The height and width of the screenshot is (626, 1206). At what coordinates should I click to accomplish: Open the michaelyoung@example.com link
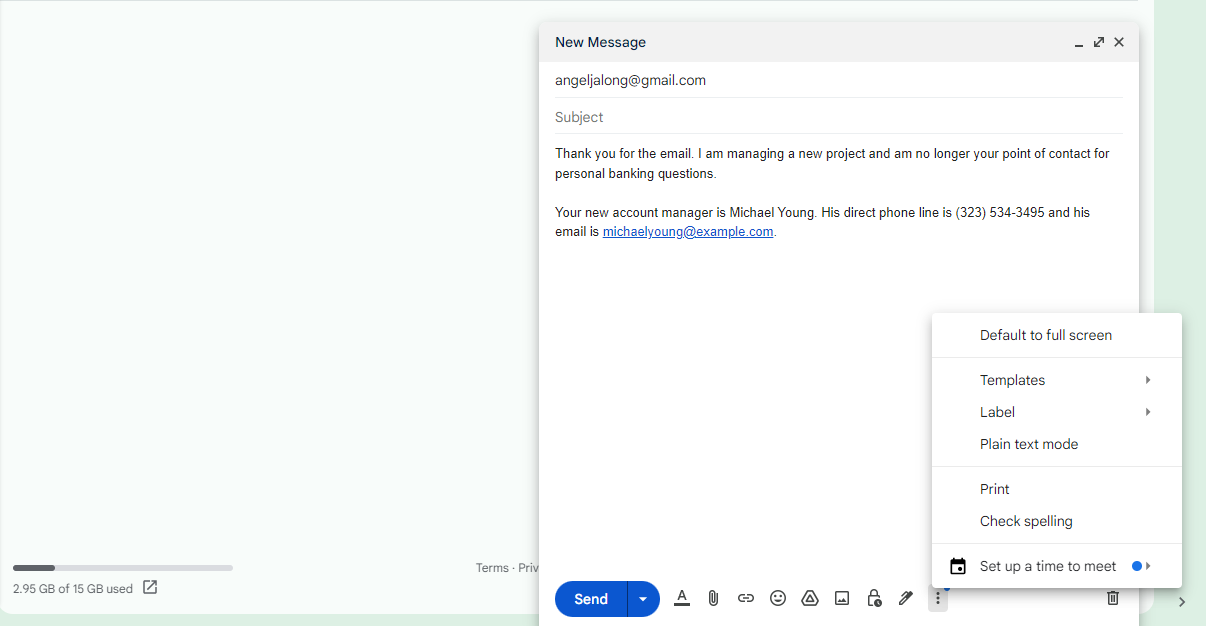[688, 232]
